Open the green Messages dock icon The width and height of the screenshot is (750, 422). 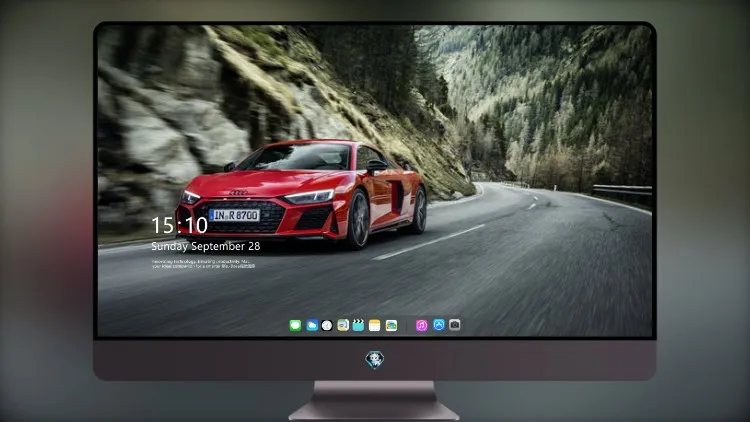(295, 325)
